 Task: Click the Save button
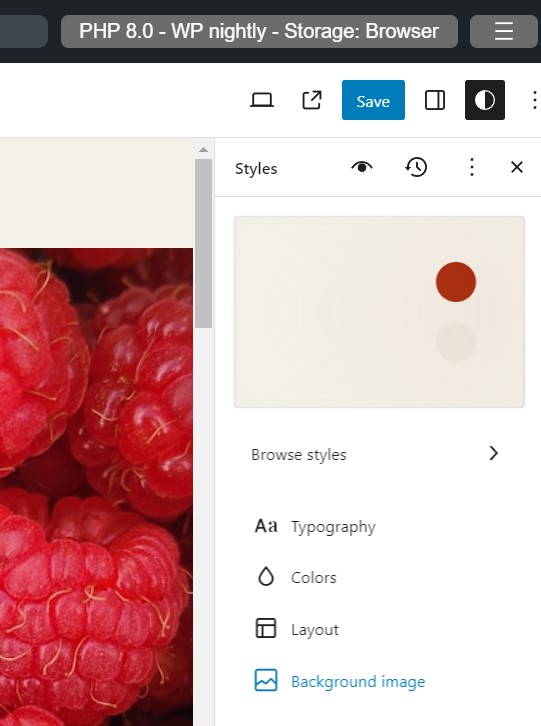point(373,100)
